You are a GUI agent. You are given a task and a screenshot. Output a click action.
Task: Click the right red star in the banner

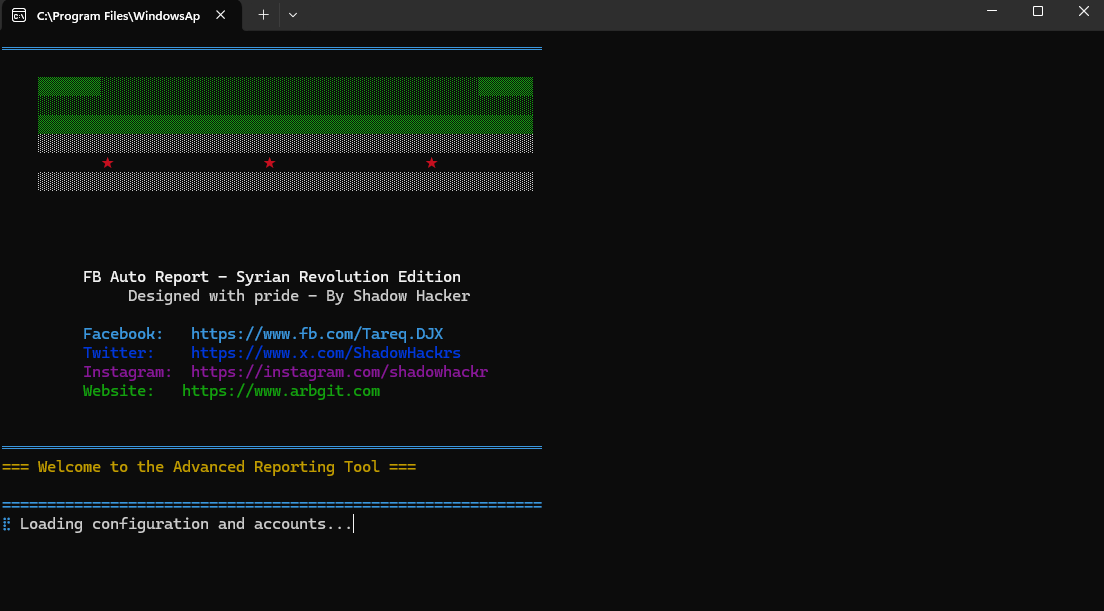click(x=431, y=163)
